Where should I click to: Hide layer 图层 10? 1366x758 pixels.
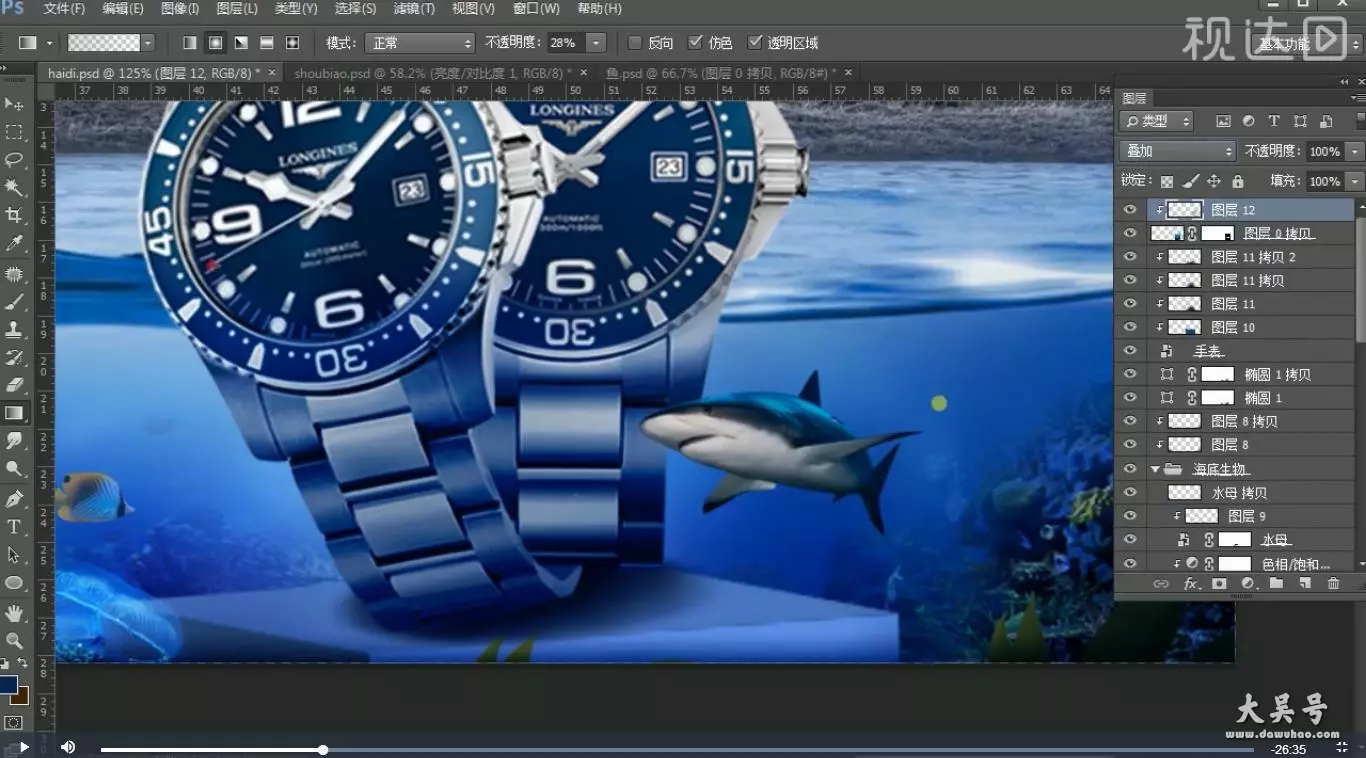[1130, 327]
